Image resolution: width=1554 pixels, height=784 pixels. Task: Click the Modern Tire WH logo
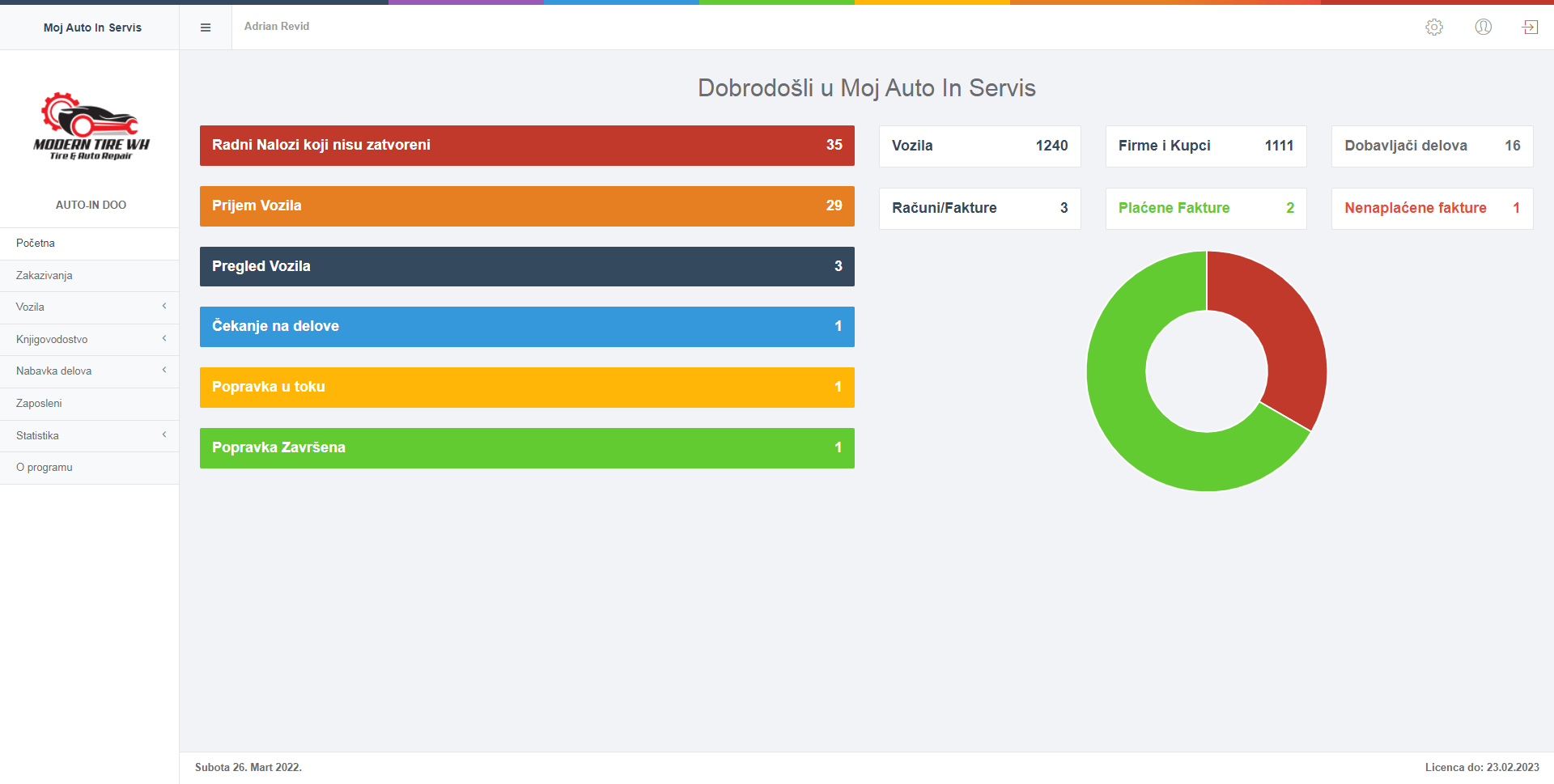91,126
